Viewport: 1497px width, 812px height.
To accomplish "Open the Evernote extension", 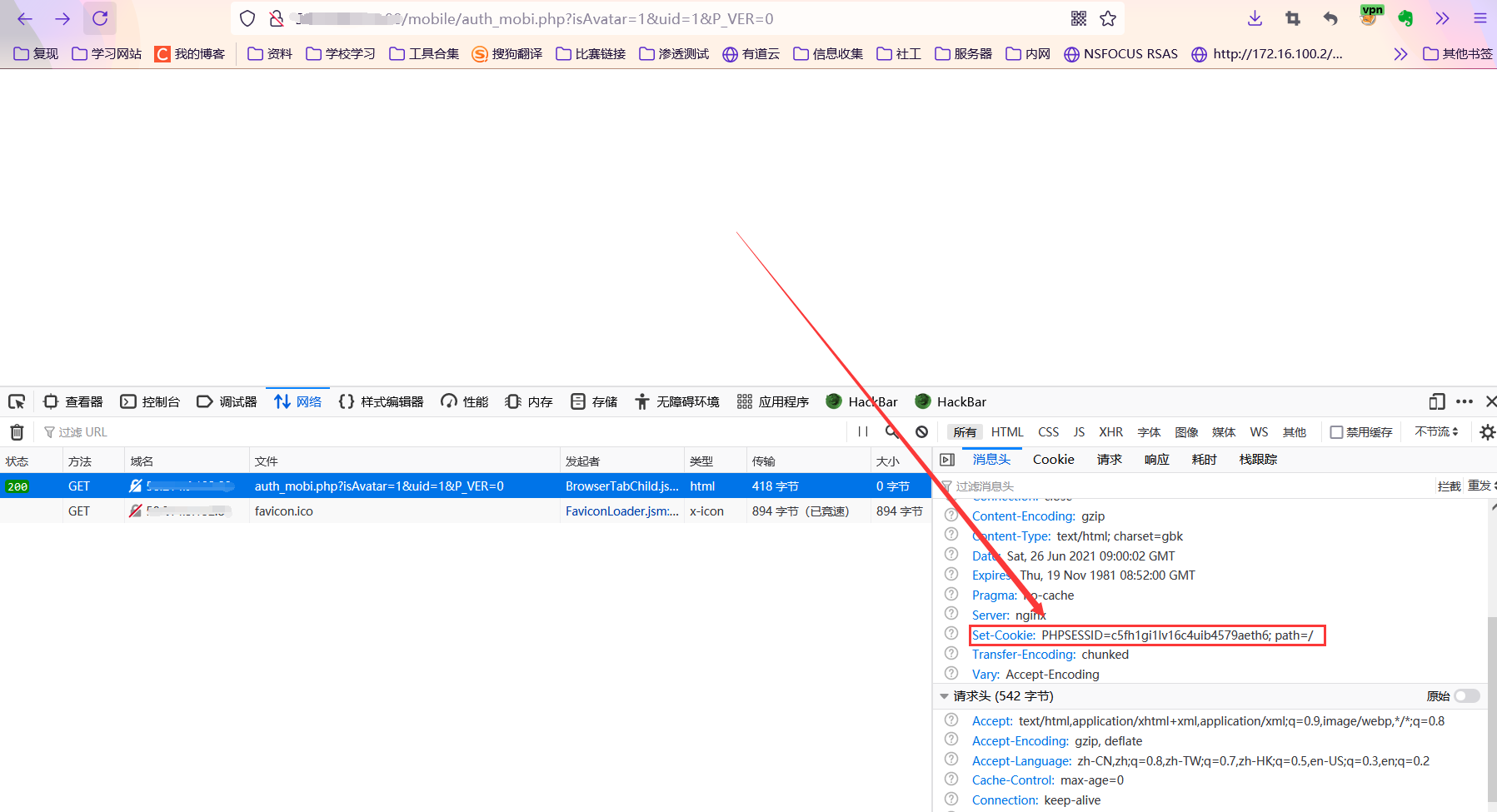I will click(1405, 17).
